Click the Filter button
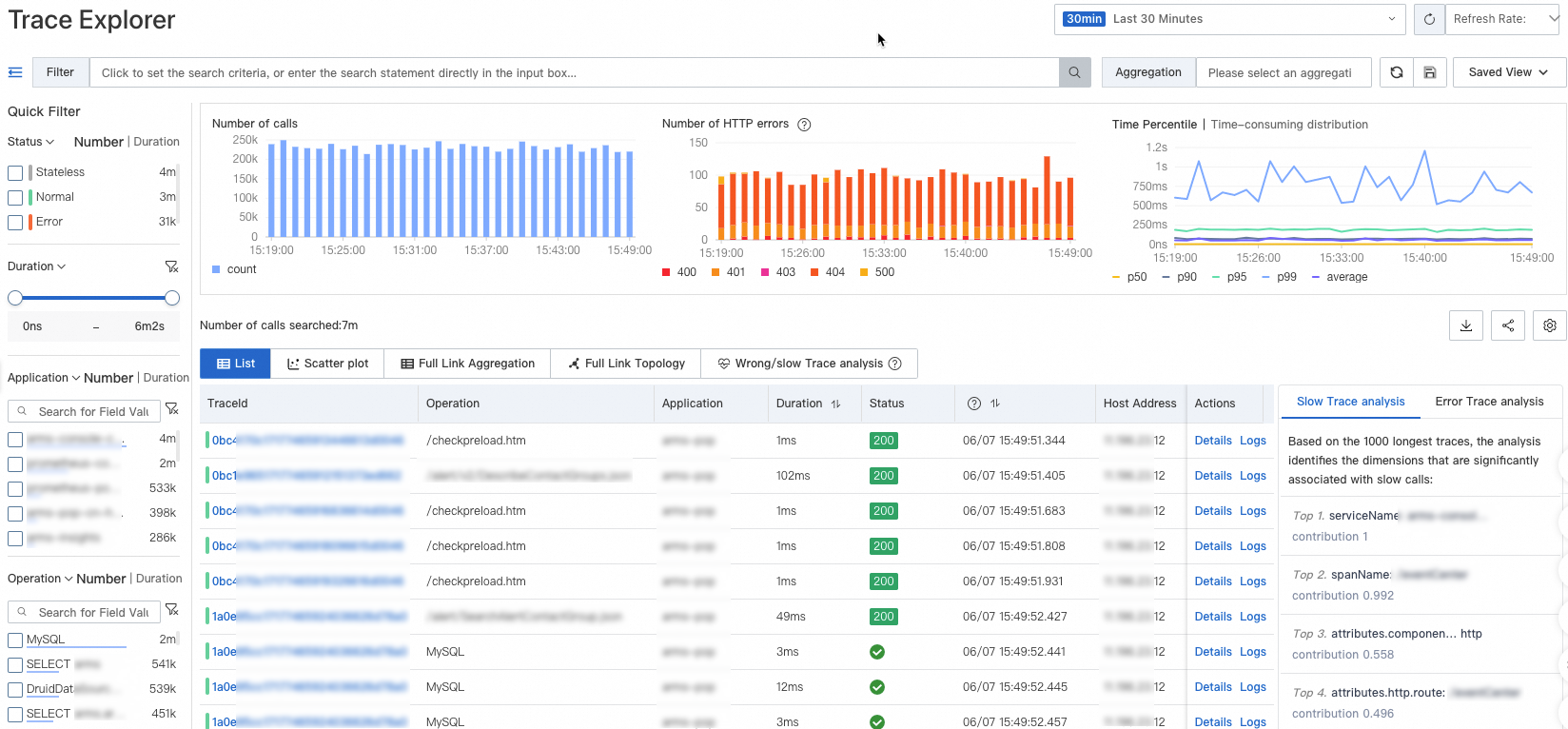The image size is (1568, 729). click(60, 72)
